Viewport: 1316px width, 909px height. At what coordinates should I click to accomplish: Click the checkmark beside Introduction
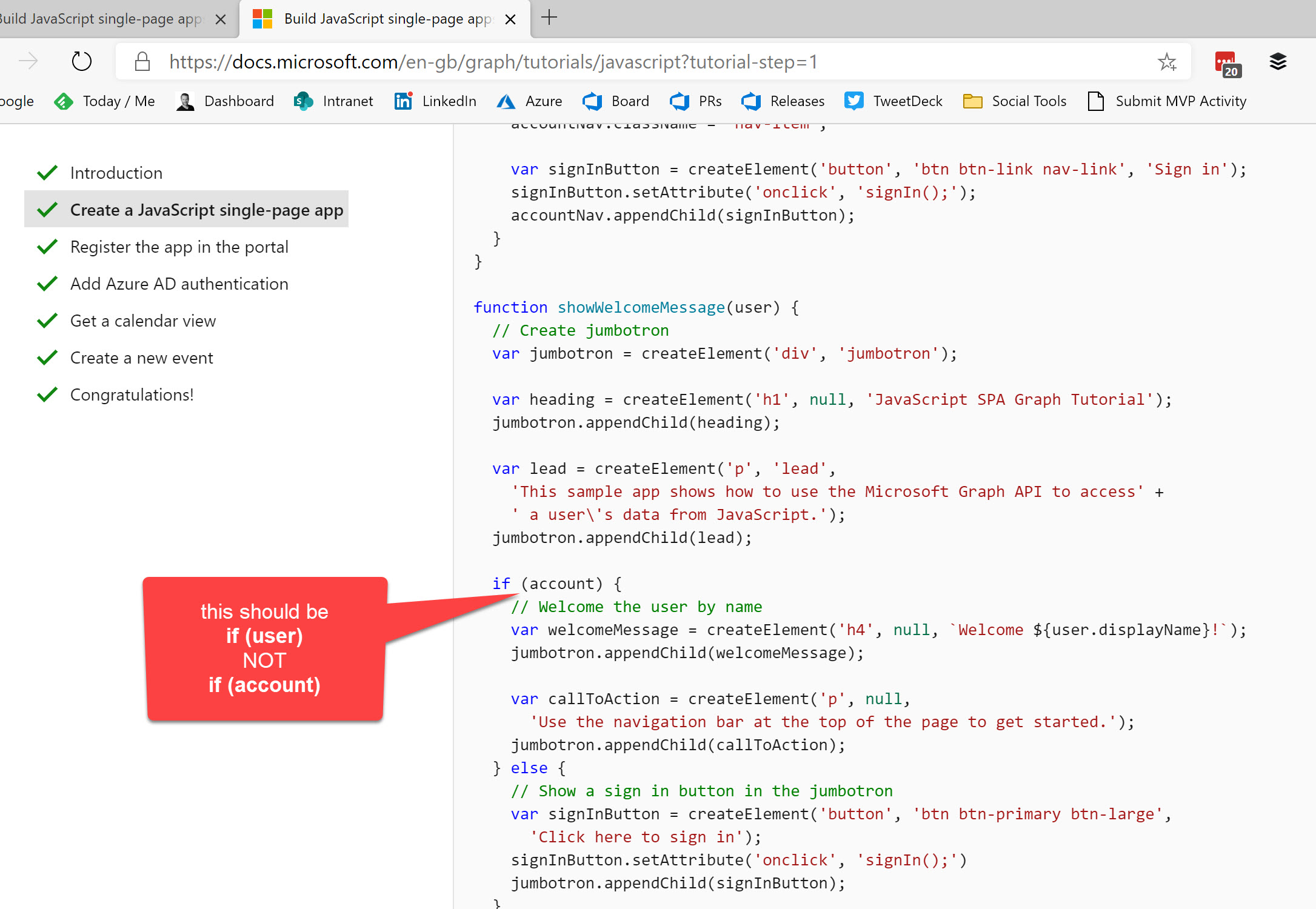tap(47, 172)
